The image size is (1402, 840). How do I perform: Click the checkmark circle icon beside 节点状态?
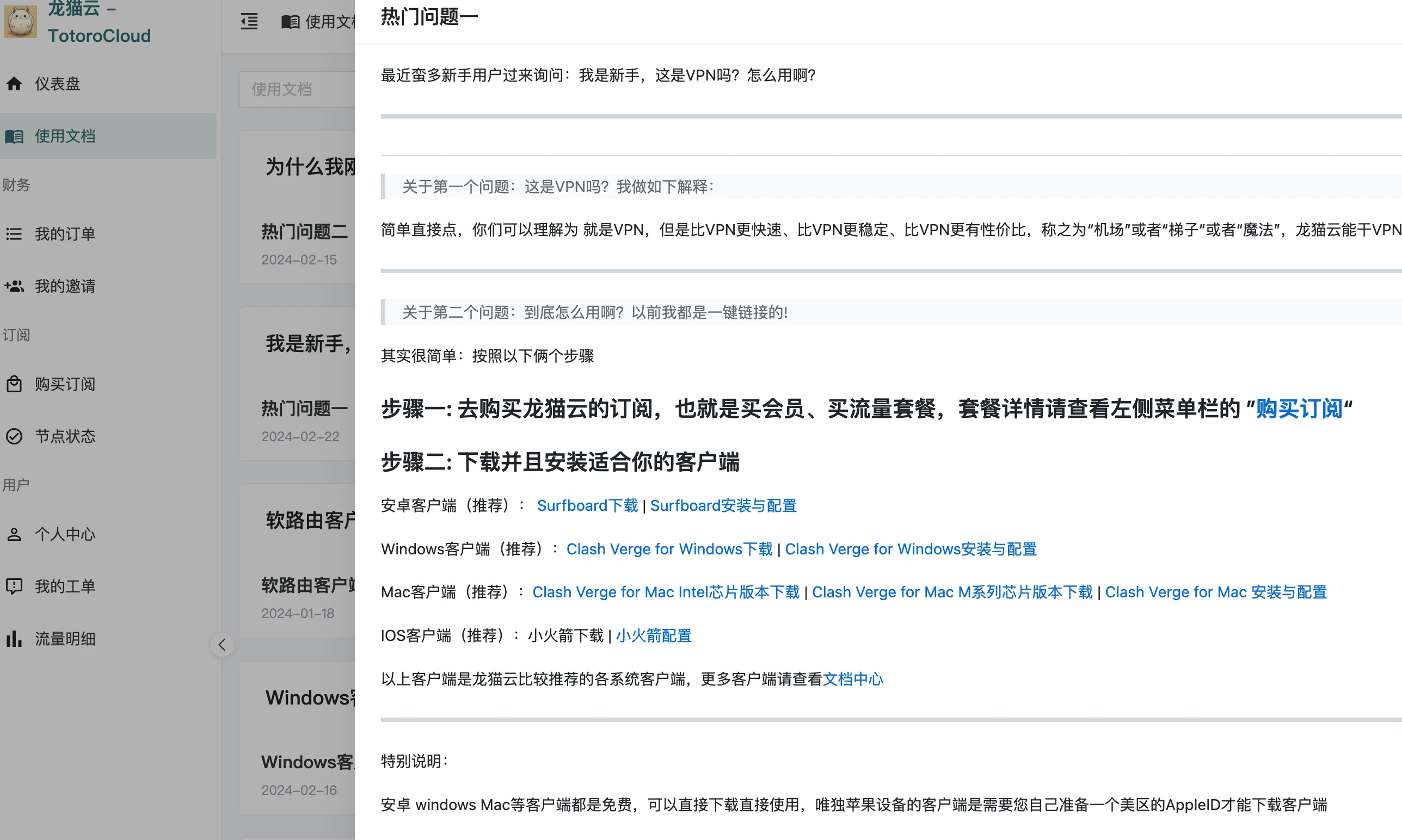point(14,436)
